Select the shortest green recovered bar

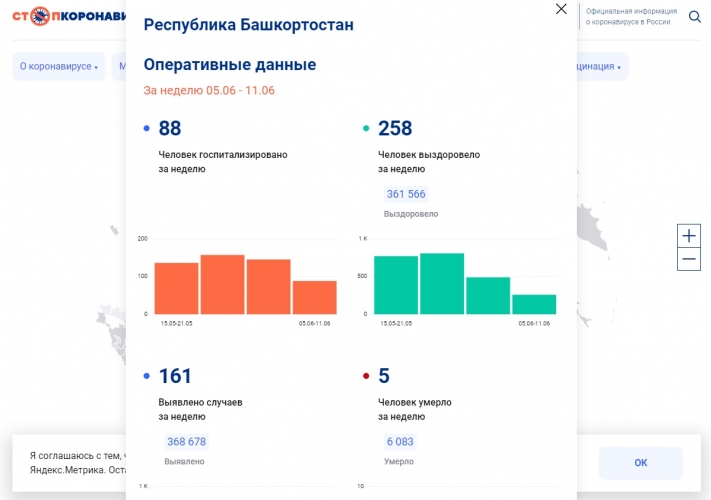click(534, 304)
